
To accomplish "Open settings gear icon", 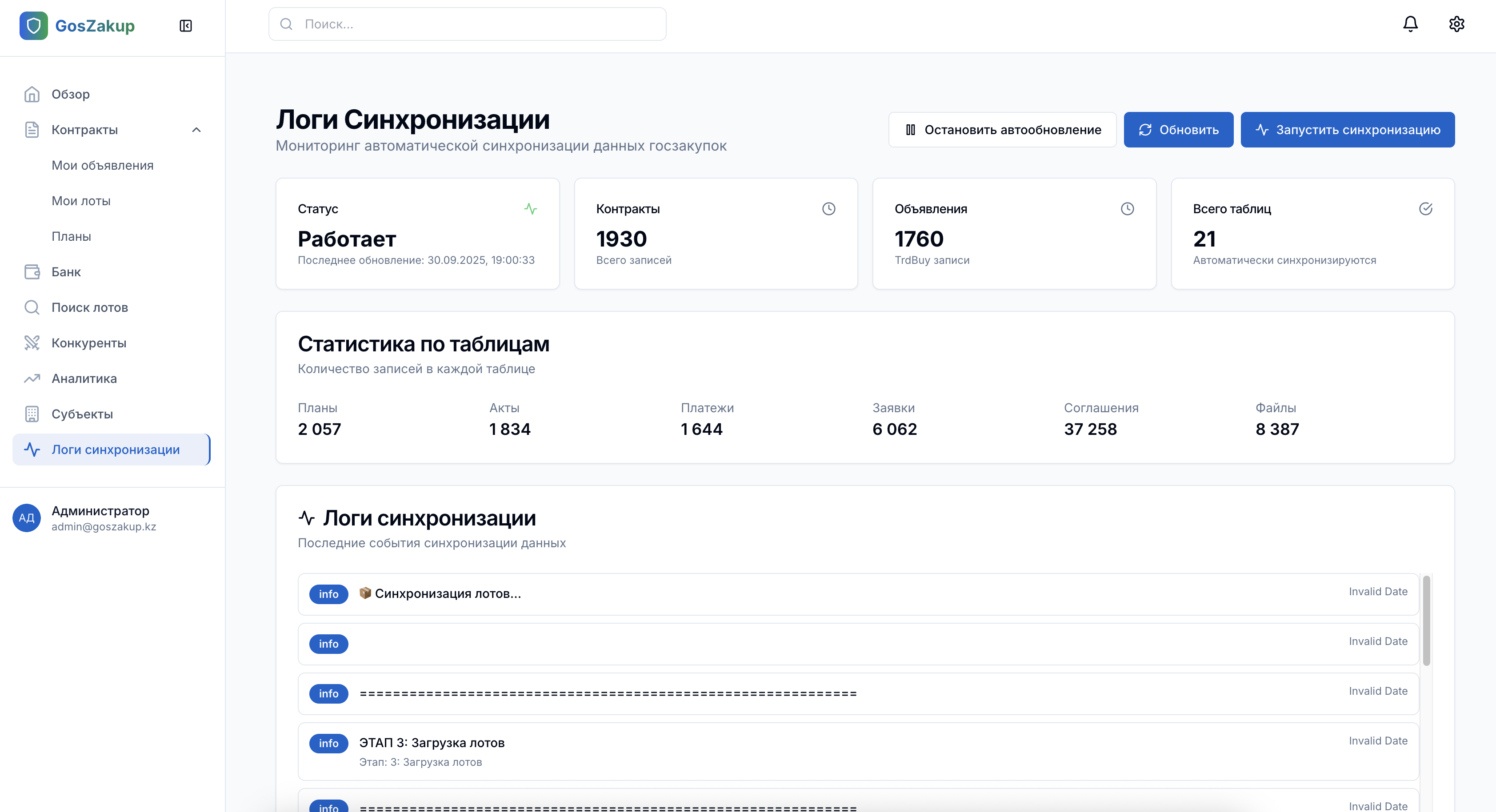I will [1456, 24].
